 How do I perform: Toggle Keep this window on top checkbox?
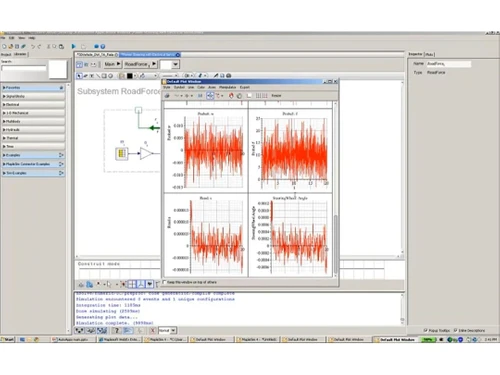pyautogui.click(x=164, y=282)
